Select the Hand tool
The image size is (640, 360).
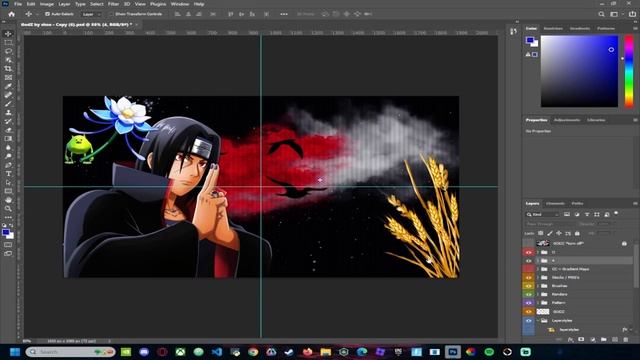point(8,200)
